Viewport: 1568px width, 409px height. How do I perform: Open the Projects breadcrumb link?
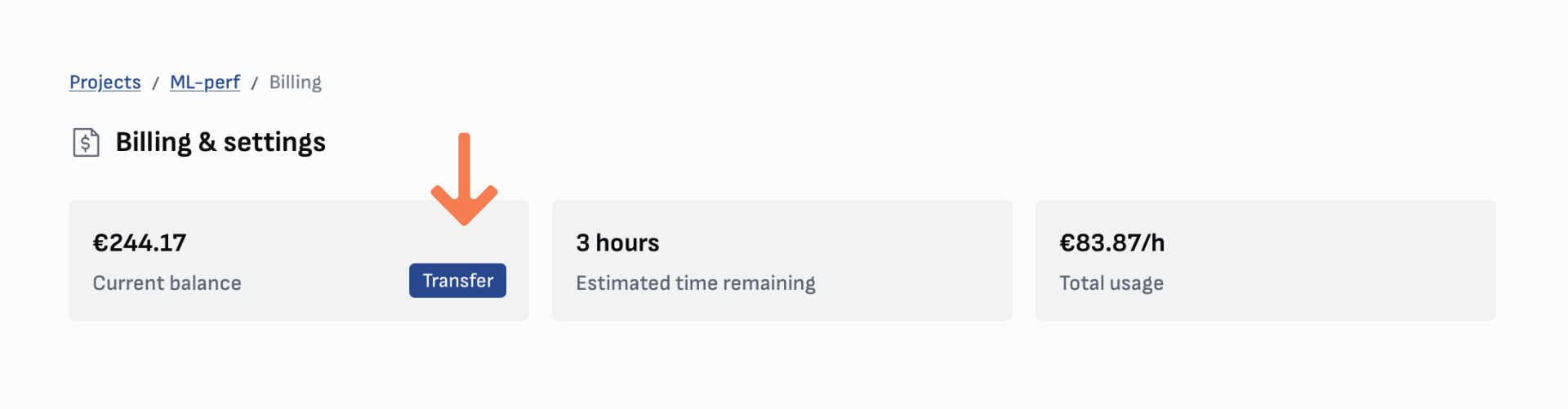105,82
